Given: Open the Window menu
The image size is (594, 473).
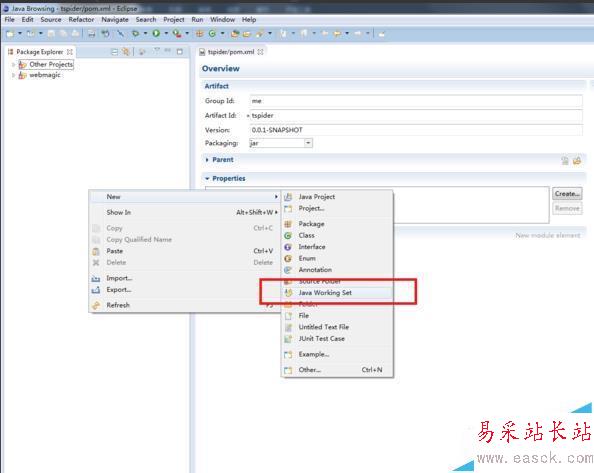Looking at the screenshot, I should point(222,20).
